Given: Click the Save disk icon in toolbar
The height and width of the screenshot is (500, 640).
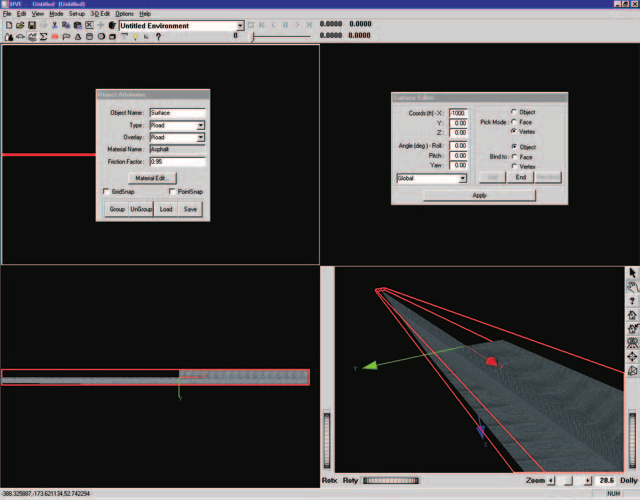Looking at the screenshot, I should (31, 25).
